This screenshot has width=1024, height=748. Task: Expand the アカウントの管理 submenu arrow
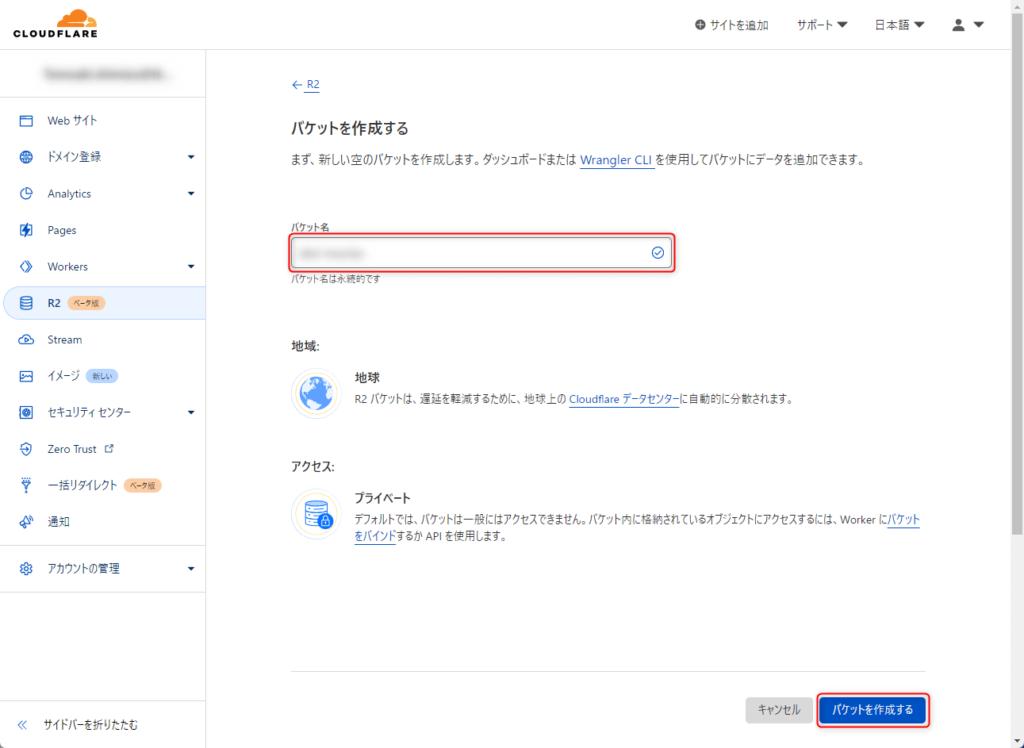pos(191,568)
